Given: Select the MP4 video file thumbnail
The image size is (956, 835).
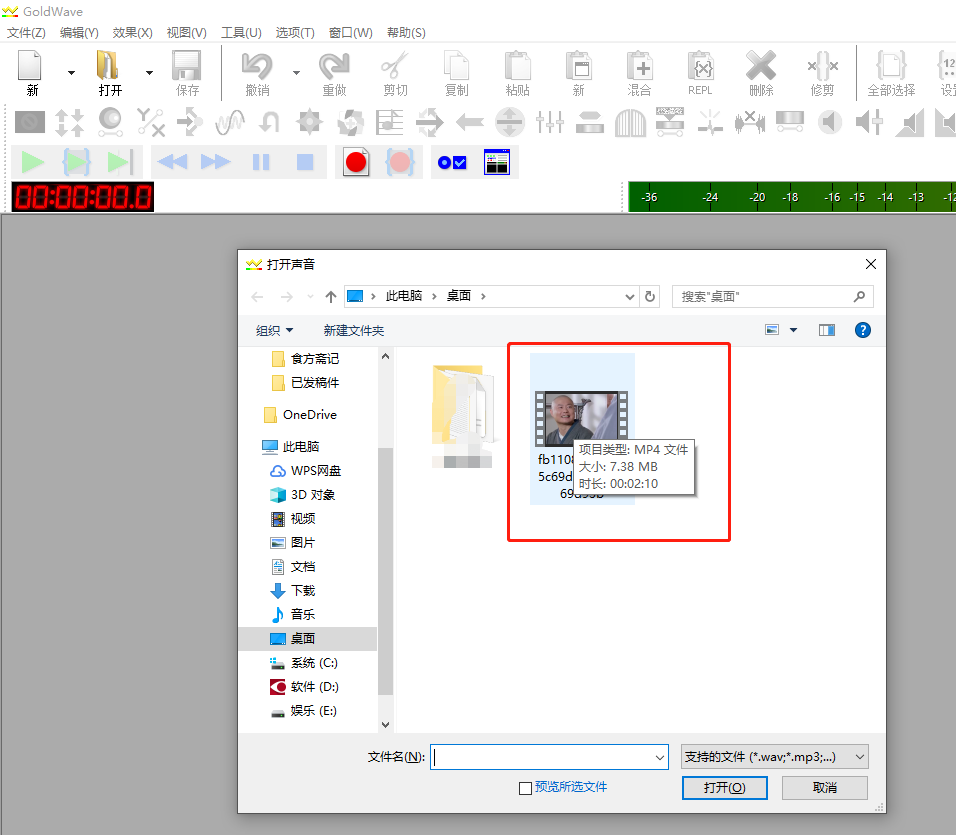Looking at the screenshot, I should pos(581,420).
